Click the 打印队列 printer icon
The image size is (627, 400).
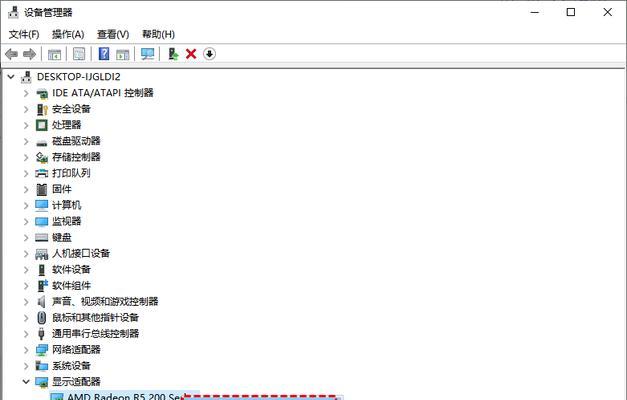[42, 173]
